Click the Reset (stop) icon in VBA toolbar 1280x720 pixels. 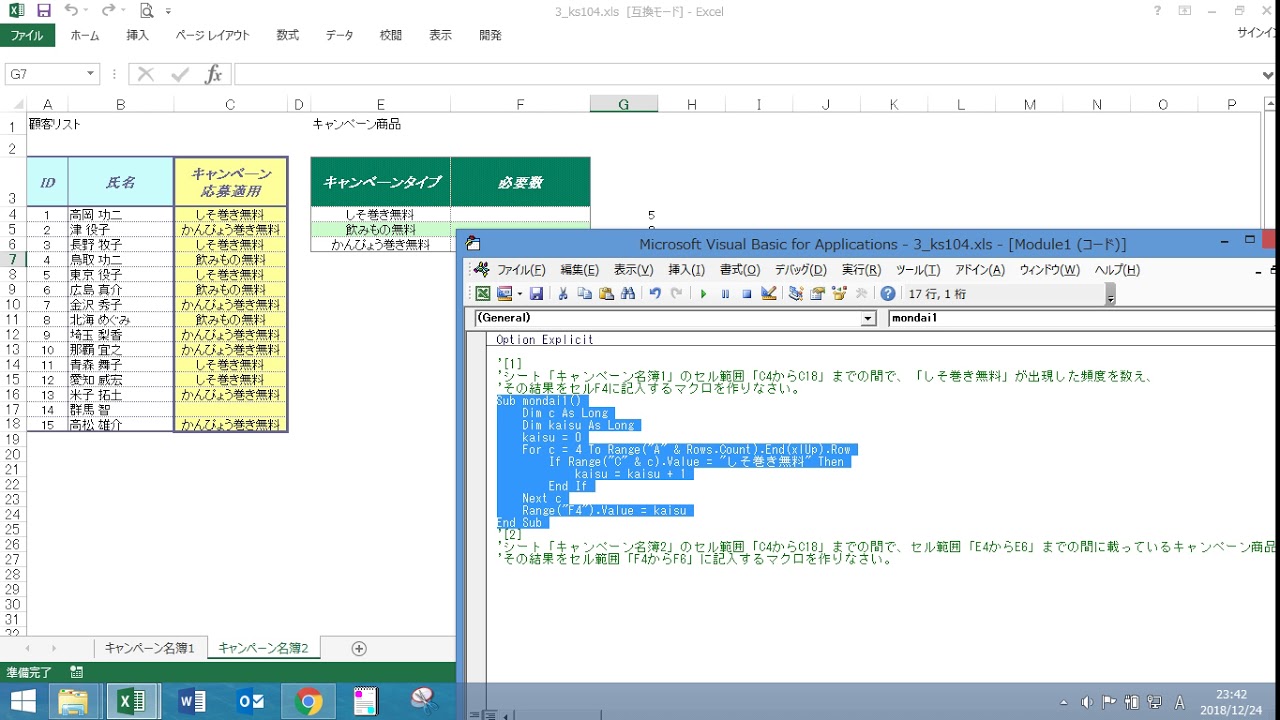tap(746, 294)
